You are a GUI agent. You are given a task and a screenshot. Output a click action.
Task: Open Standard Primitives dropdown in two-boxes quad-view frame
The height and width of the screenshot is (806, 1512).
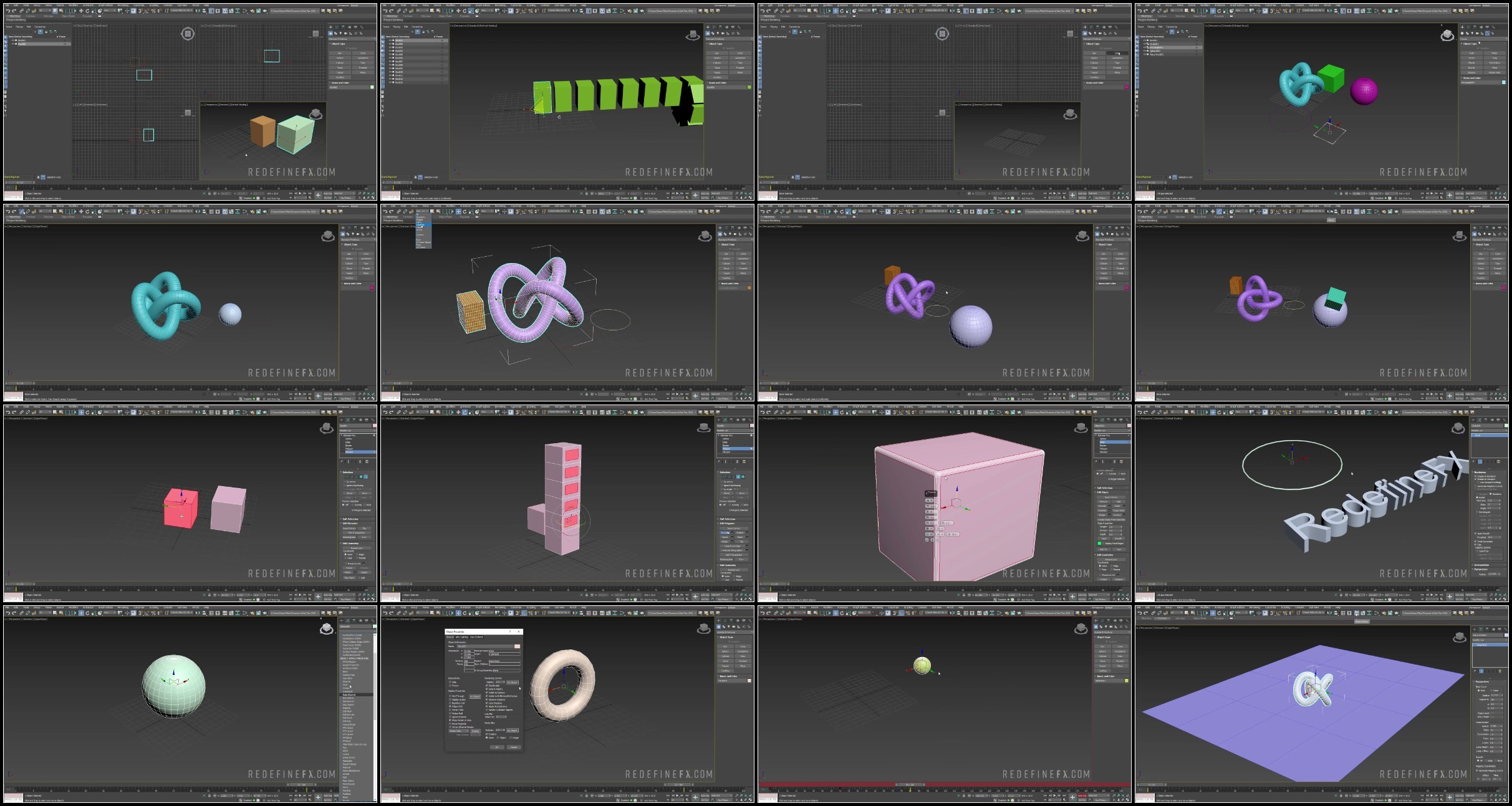click(352, 39)
